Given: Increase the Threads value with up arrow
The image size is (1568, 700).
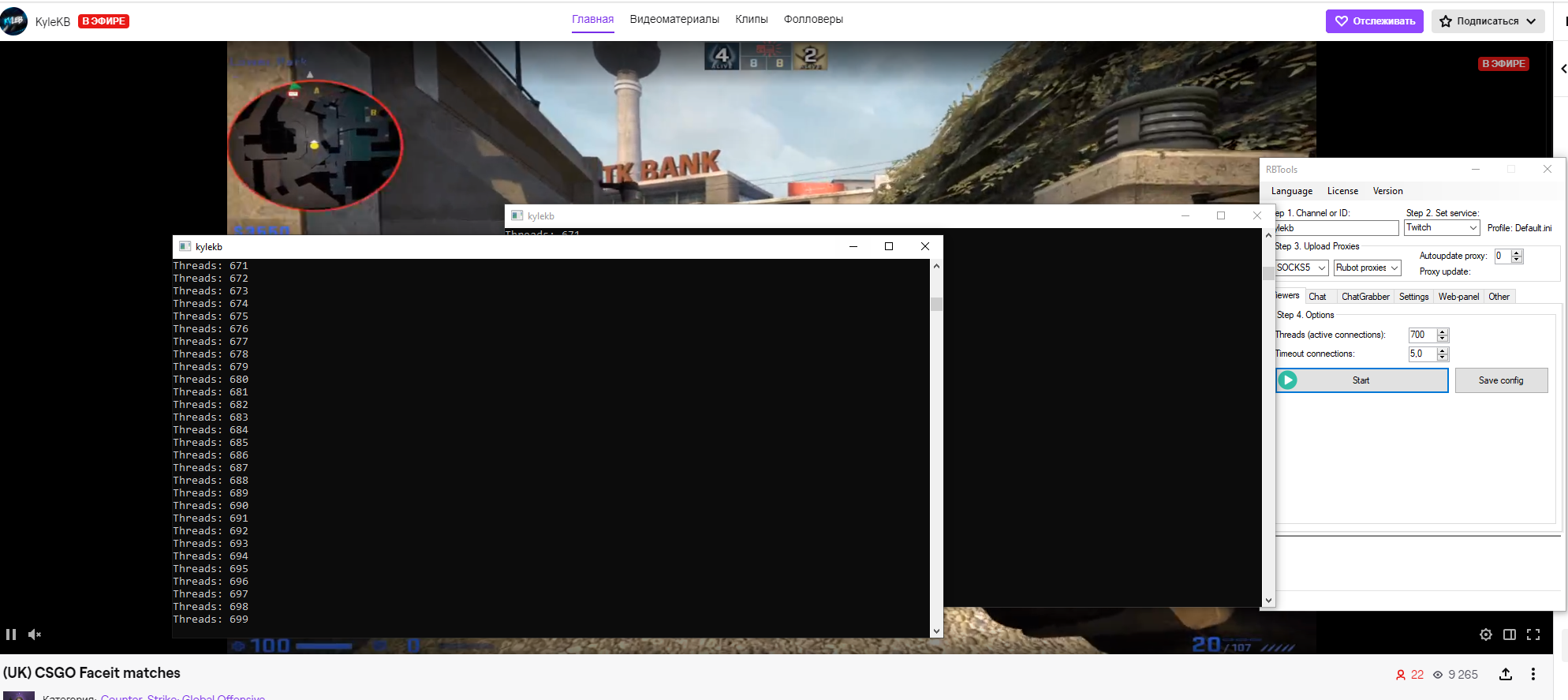Looking at the screenshot, I should pyautogui.click(x=1443, y=331).
